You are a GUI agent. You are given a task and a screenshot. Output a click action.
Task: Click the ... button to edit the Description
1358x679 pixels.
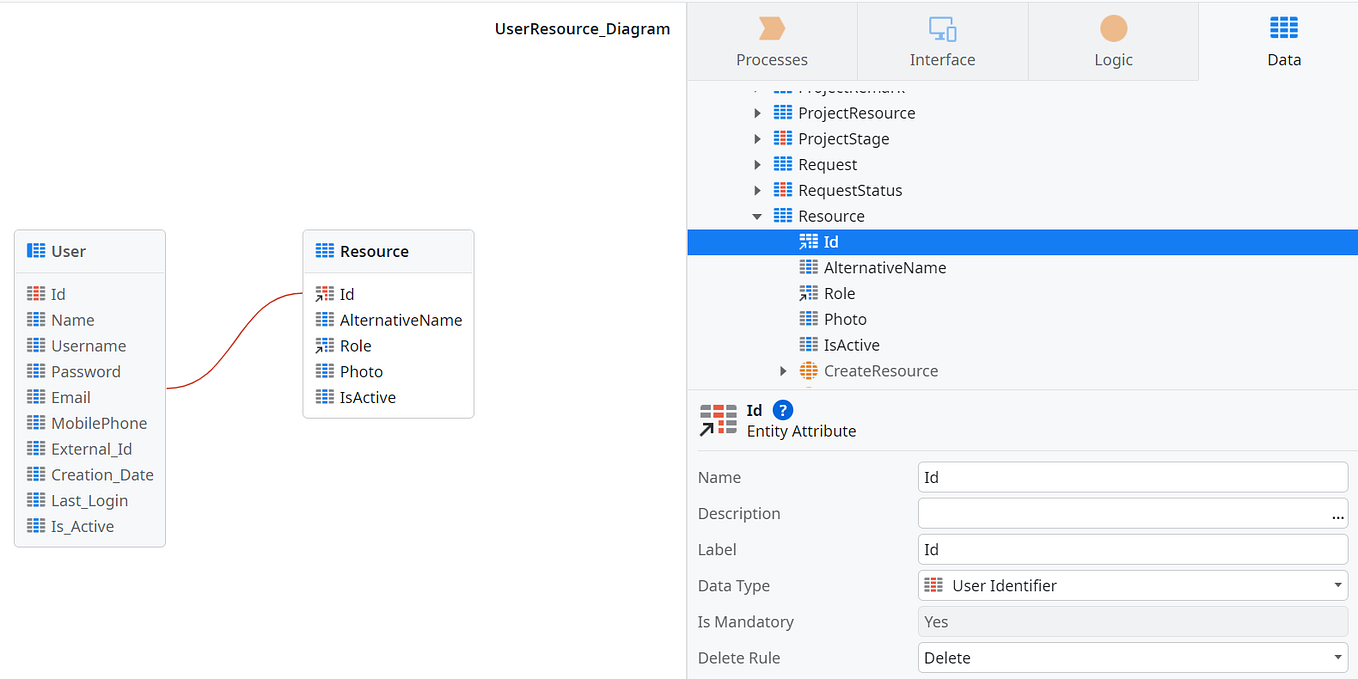1338,516
